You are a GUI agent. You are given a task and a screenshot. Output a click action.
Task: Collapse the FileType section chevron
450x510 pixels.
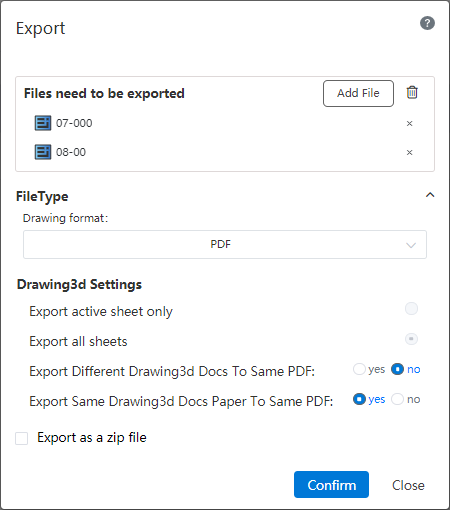point(430,195)
